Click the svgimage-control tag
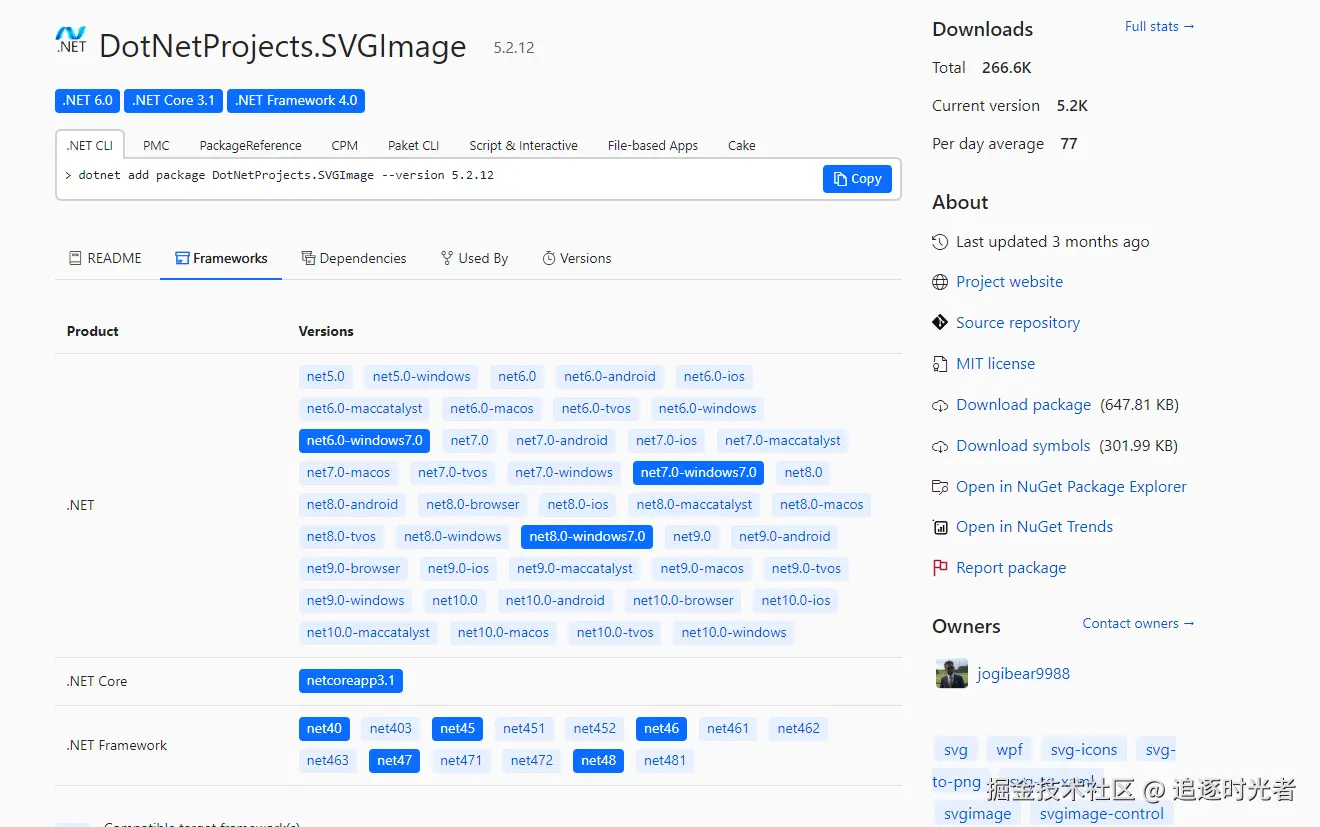 point(1102,814)
